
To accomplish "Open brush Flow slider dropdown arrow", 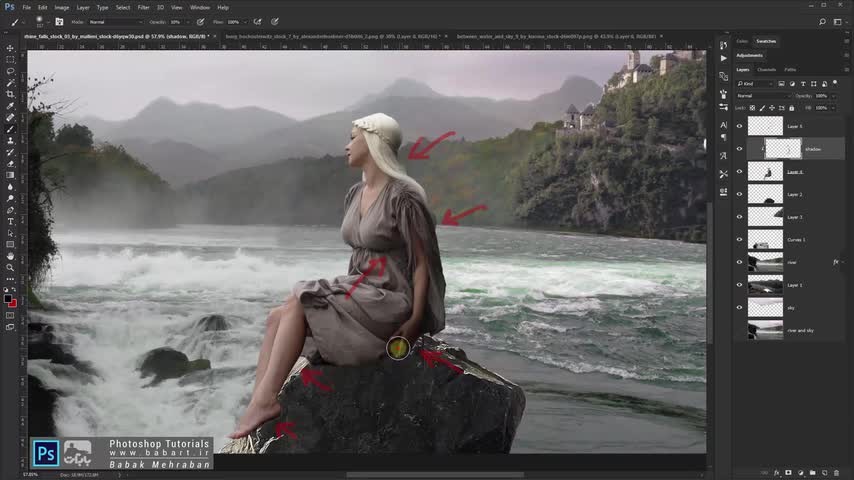I will click(245, 22).
